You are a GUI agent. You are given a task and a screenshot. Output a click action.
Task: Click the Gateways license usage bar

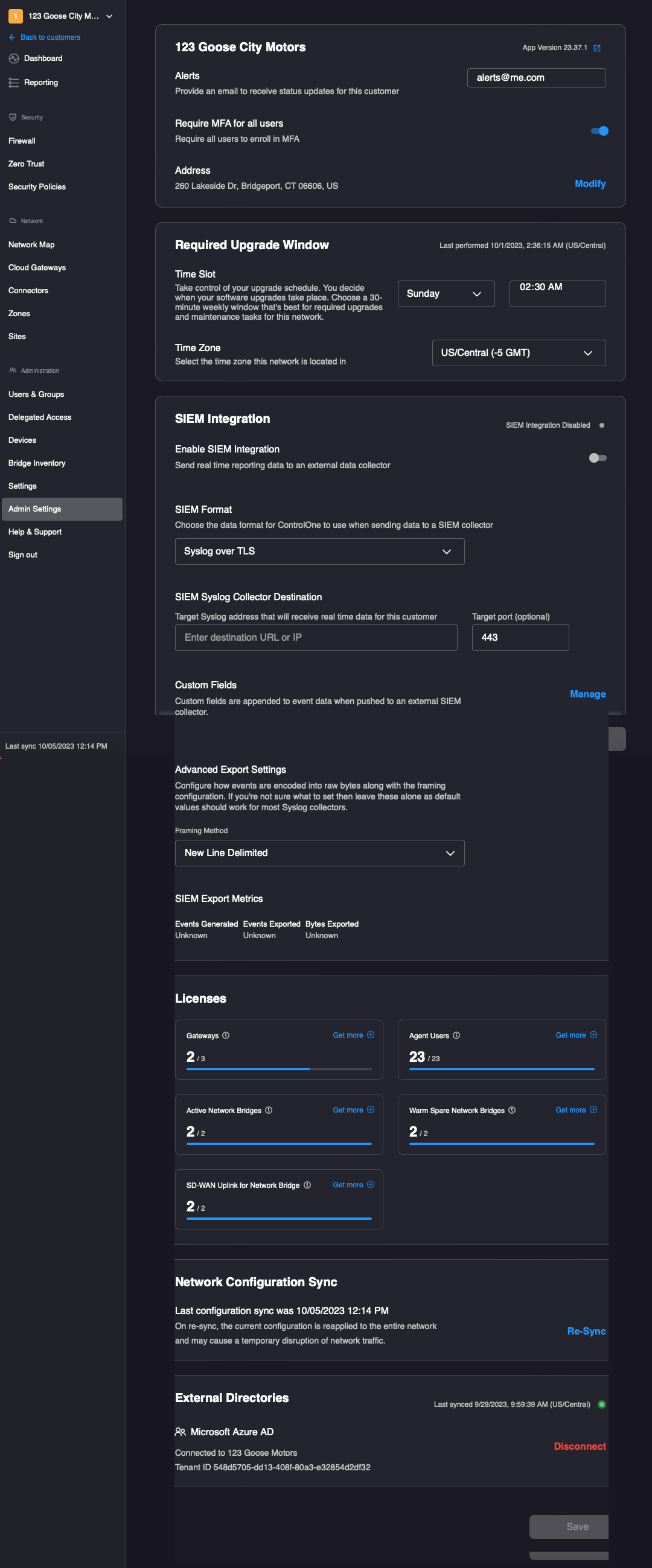click(278, 1069)
